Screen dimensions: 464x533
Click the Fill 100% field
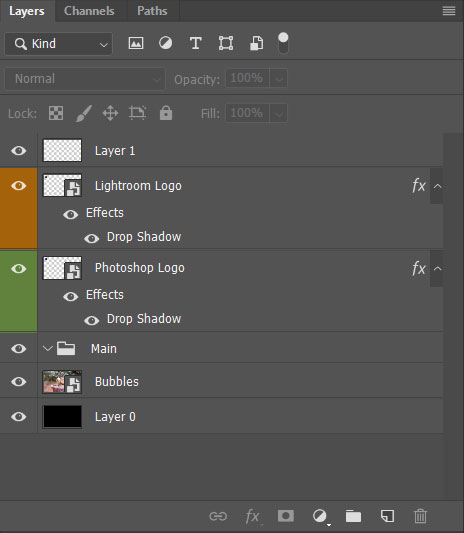click(x=247, y=113)
